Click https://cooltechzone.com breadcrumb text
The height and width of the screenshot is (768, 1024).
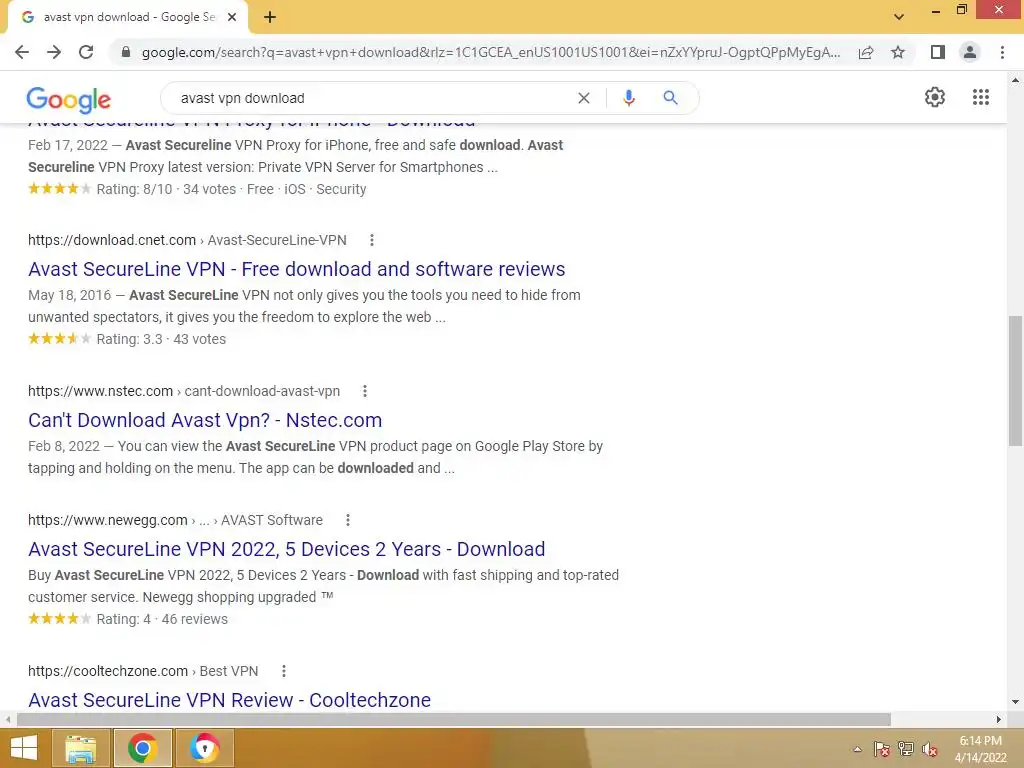click(x=108, y=671)
